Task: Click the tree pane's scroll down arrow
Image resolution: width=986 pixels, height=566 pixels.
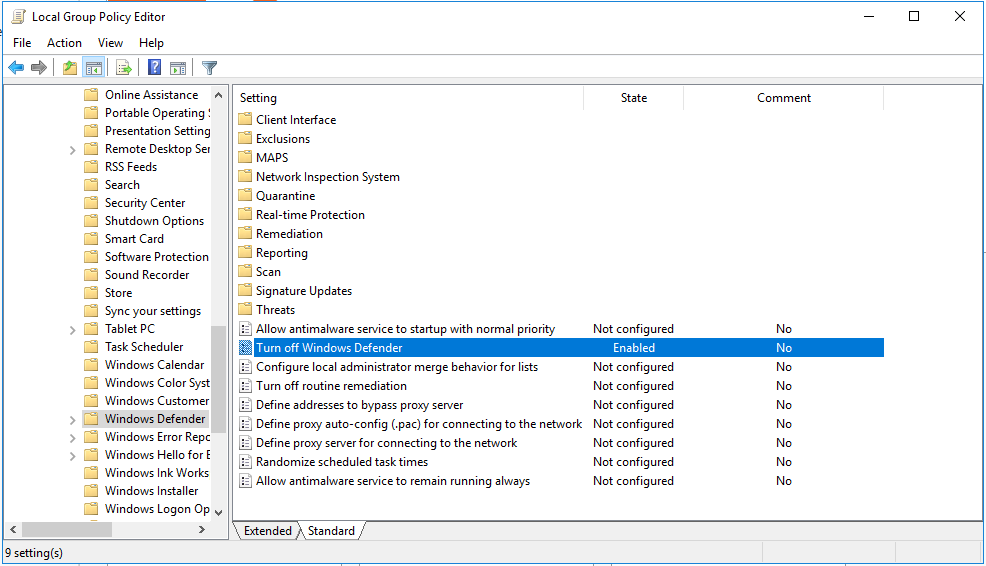Action: [x=219, y=511]
